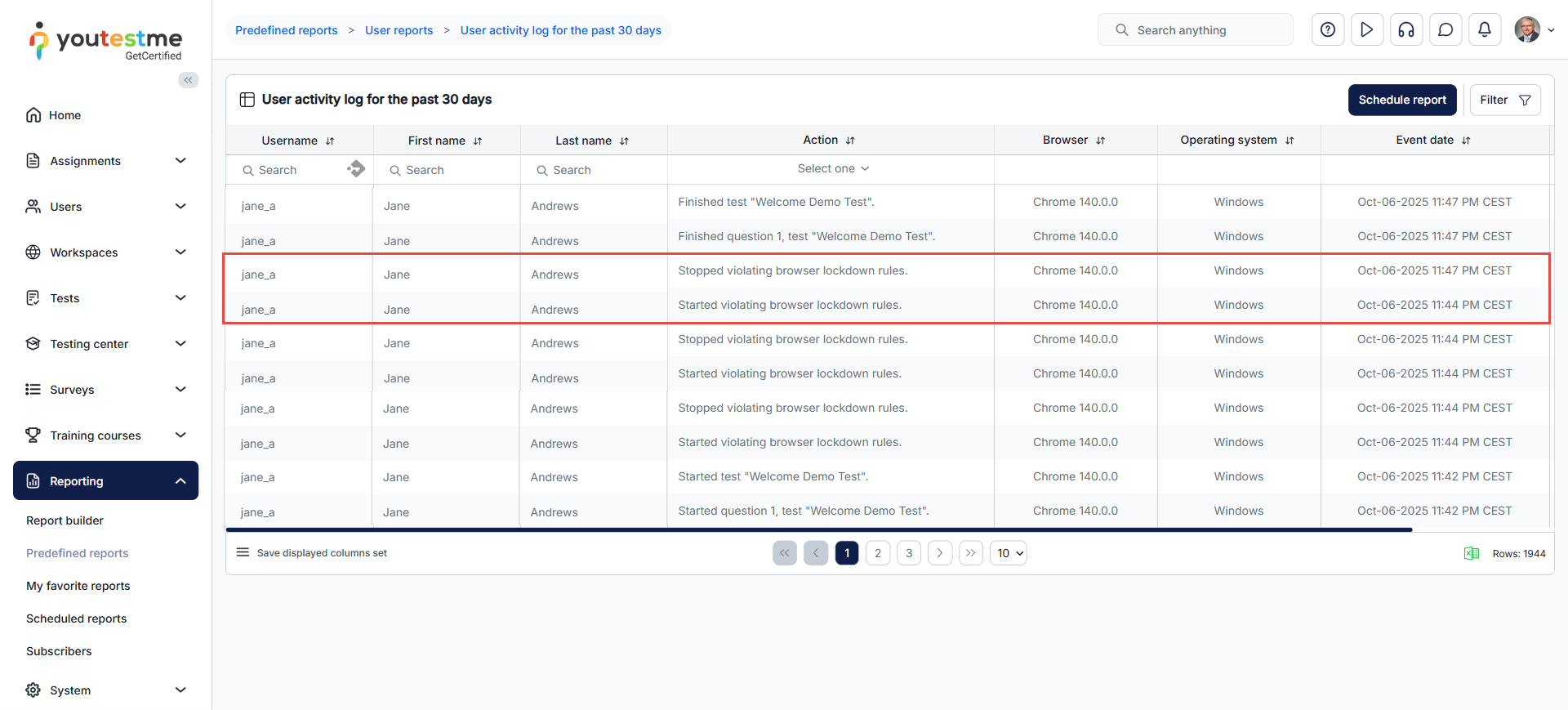Open the notifications bell icon

click(1485, 30)
